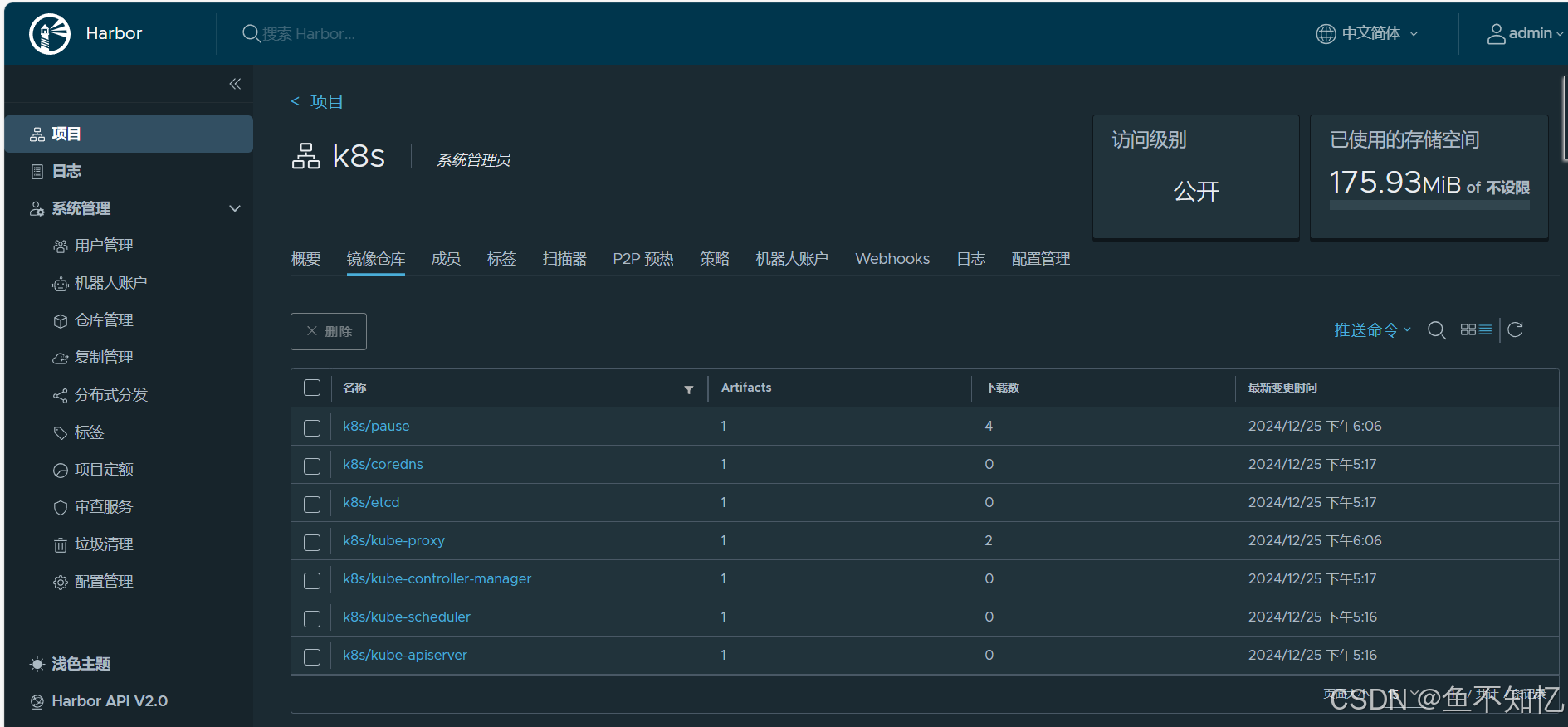Collapse the sidebar with double-chevron icon
Screen dimensions: 1568x727
[235, 84]
